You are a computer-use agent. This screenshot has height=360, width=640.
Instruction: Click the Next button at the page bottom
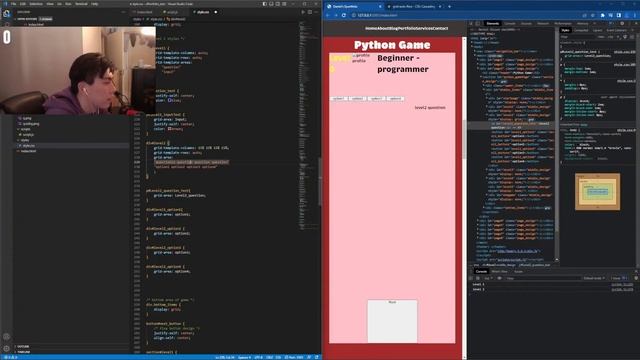click(392, 321)
